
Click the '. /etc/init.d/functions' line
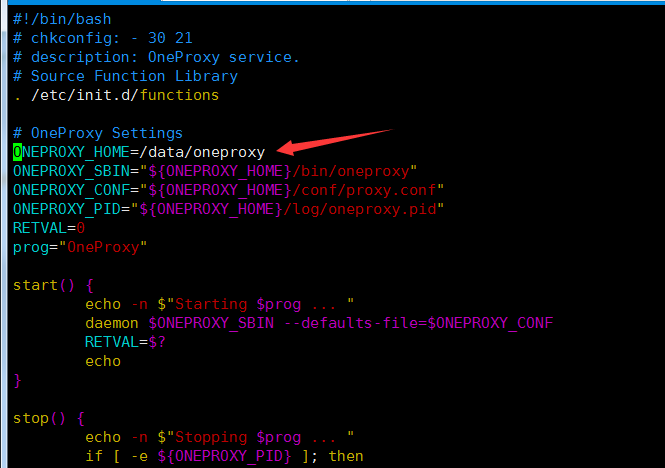click(x=116, y=95)
